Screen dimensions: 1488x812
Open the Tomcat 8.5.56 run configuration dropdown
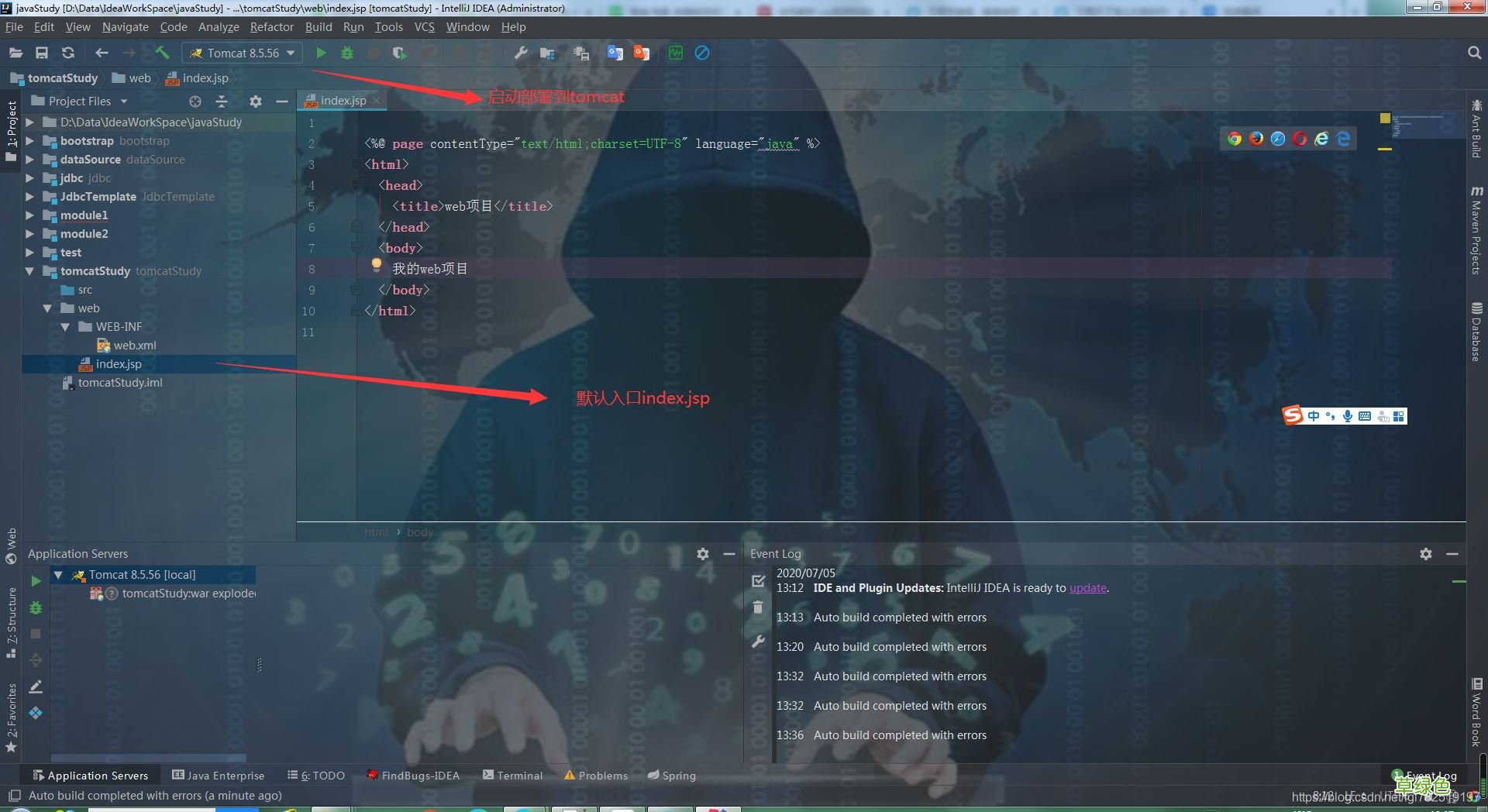click(243, 53)
